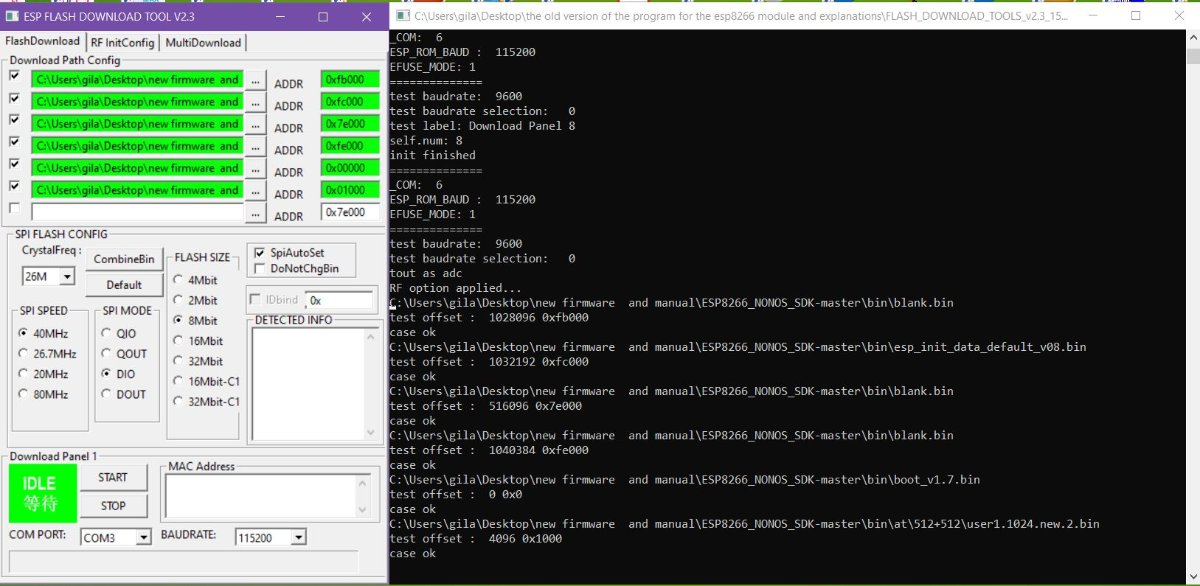Click the 0xfb000 address field
Image resolution: width=1200 pixels, height=586 pixels.
coord(350,80)
